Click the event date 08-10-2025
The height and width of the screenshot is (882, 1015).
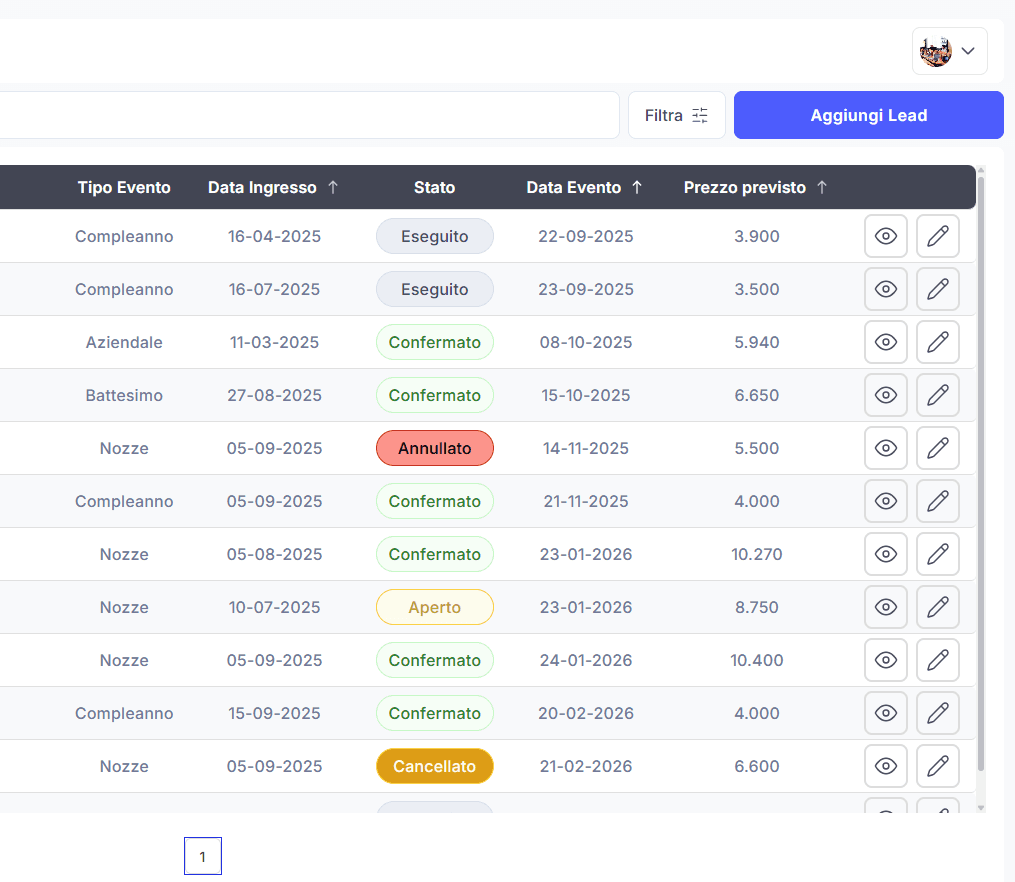[586, 342]
